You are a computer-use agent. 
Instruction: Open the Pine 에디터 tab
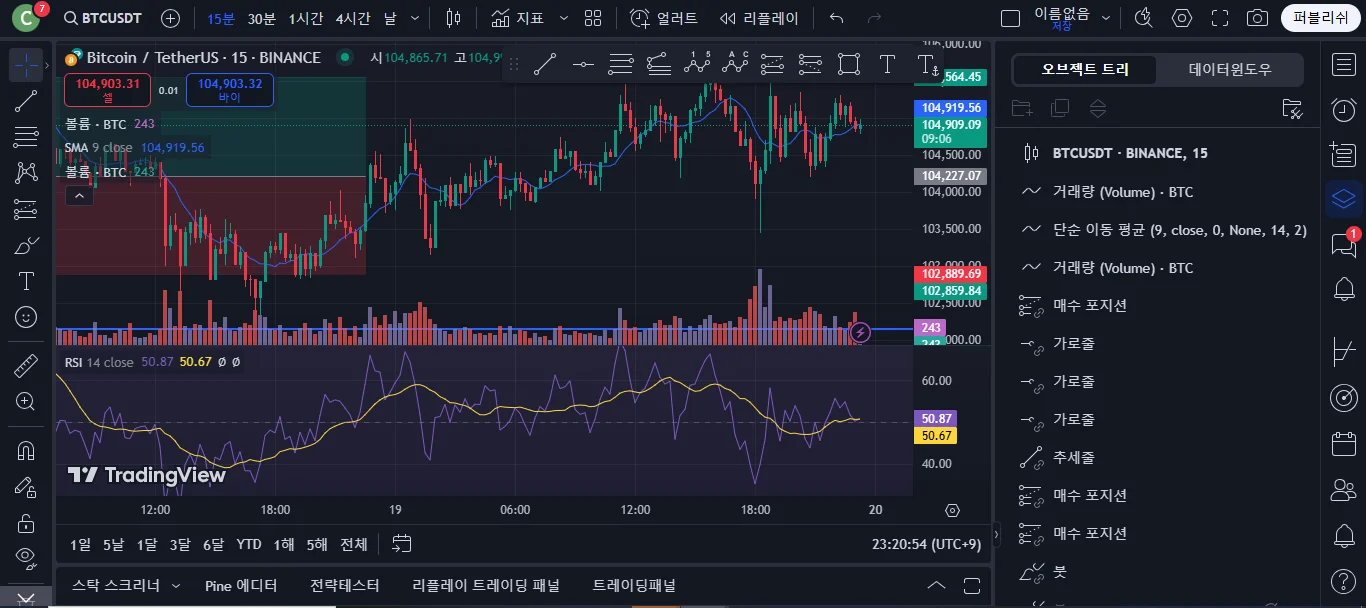pos(241,586)
